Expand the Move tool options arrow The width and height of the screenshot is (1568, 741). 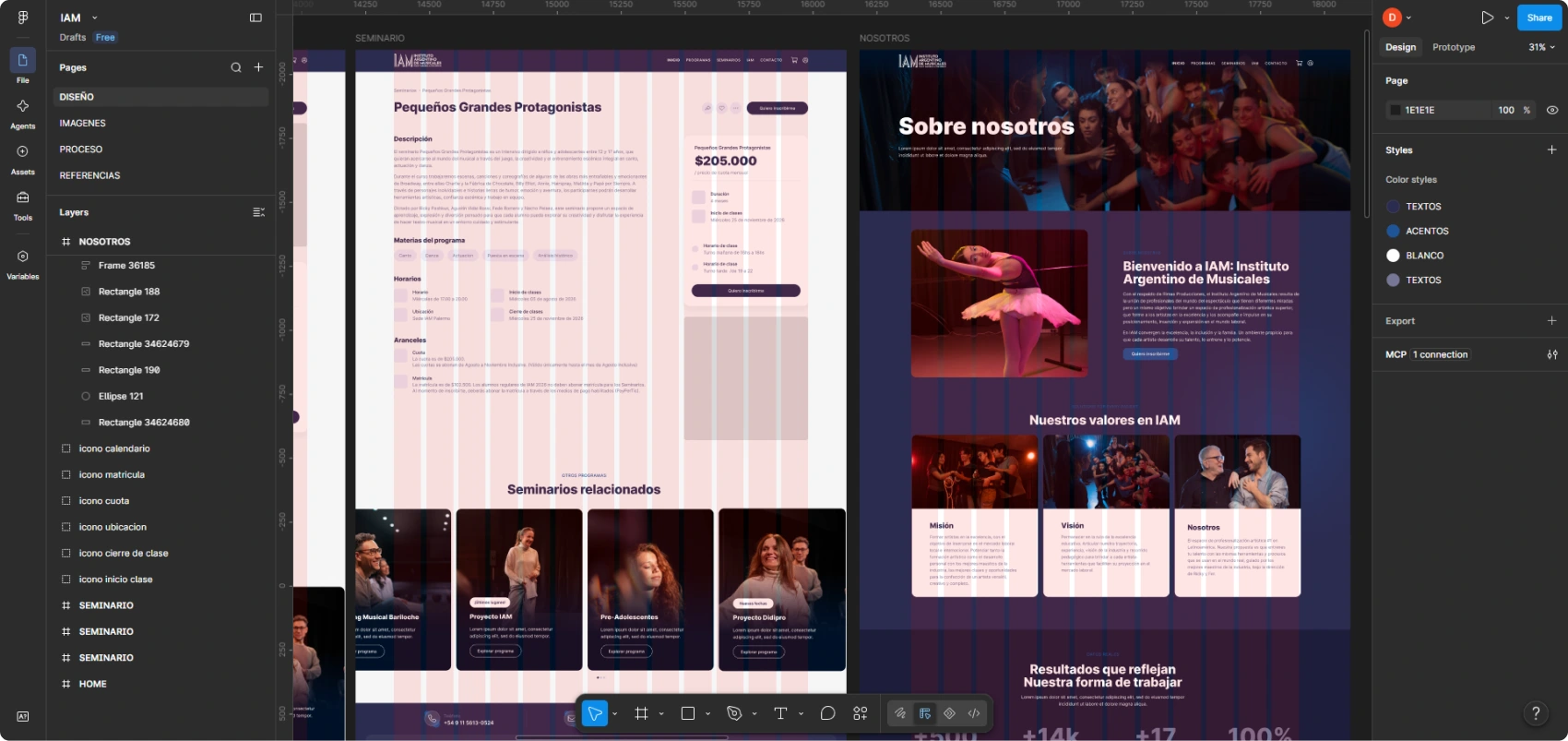[x=615, y=713]
